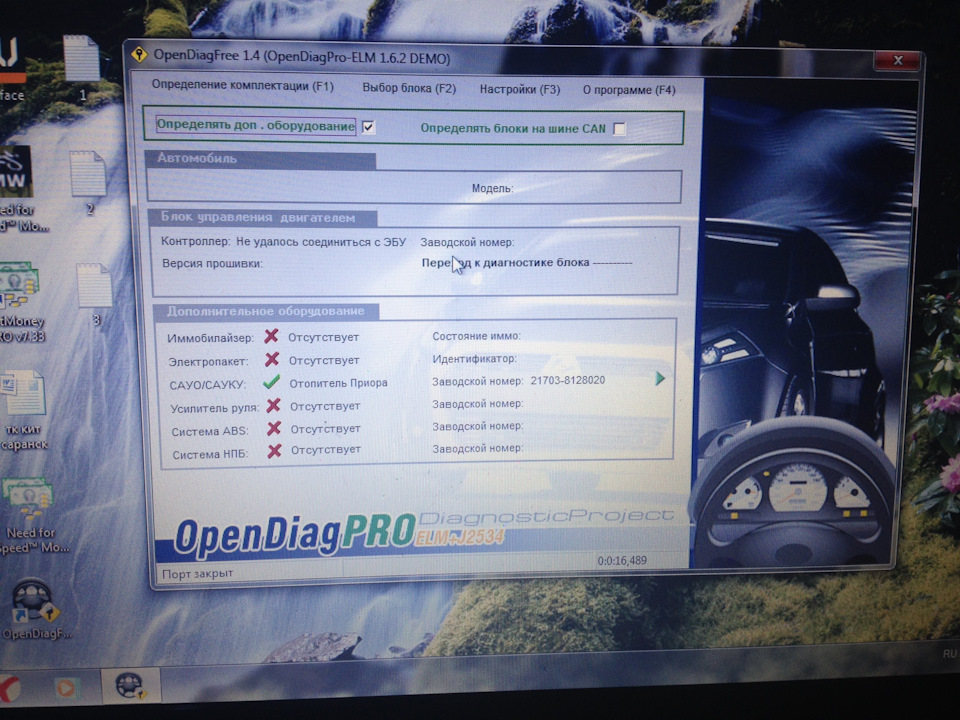960x720 pixels.
Task: Open Настройки (F3) tab
Action: (x=520, y=89)
